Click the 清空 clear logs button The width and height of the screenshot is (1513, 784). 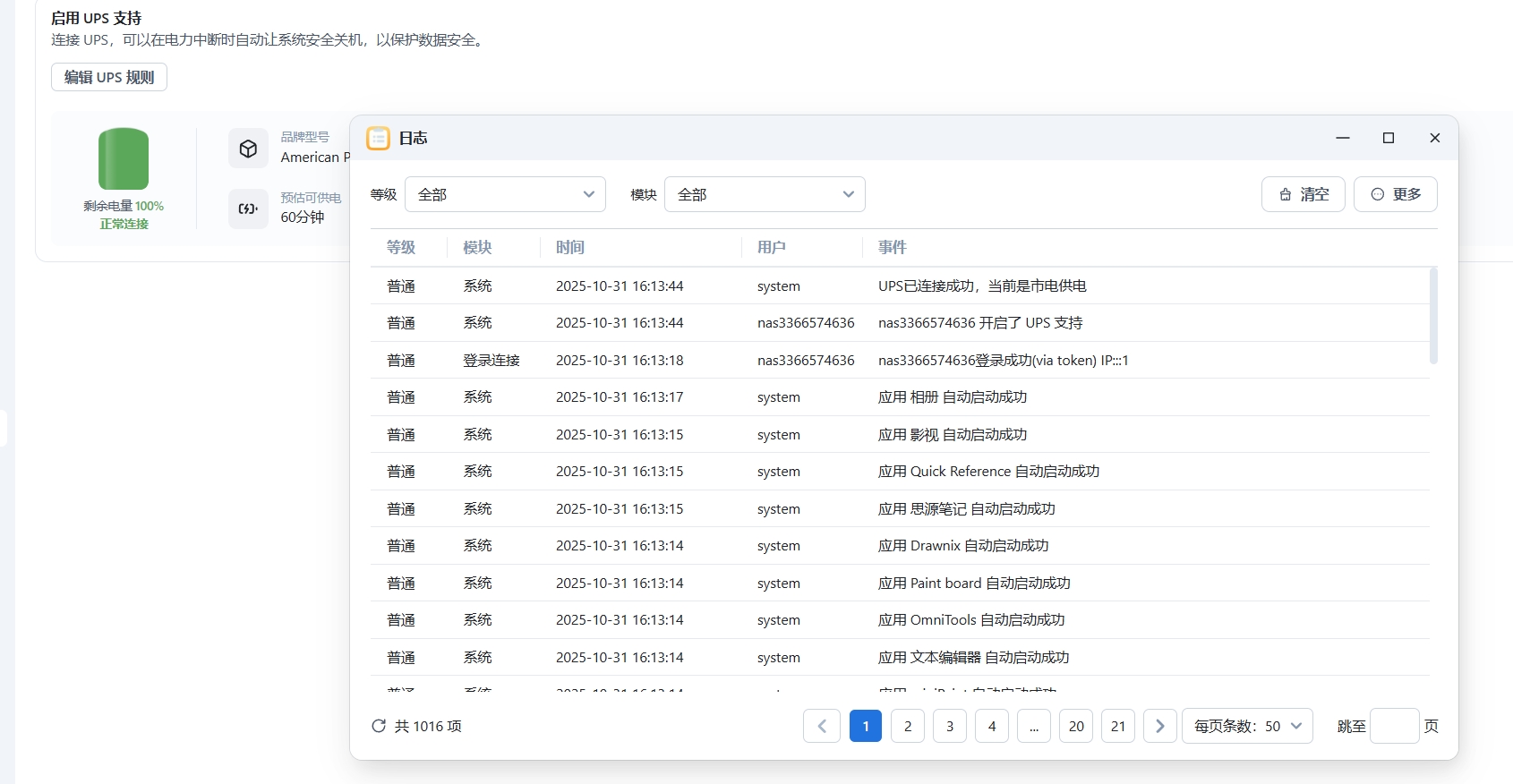[x=1303, y=194]
